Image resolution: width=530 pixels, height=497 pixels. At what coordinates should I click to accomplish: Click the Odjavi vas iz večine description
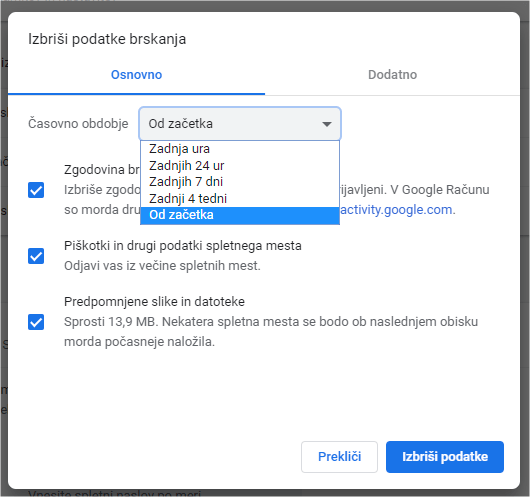pos(162,266)
